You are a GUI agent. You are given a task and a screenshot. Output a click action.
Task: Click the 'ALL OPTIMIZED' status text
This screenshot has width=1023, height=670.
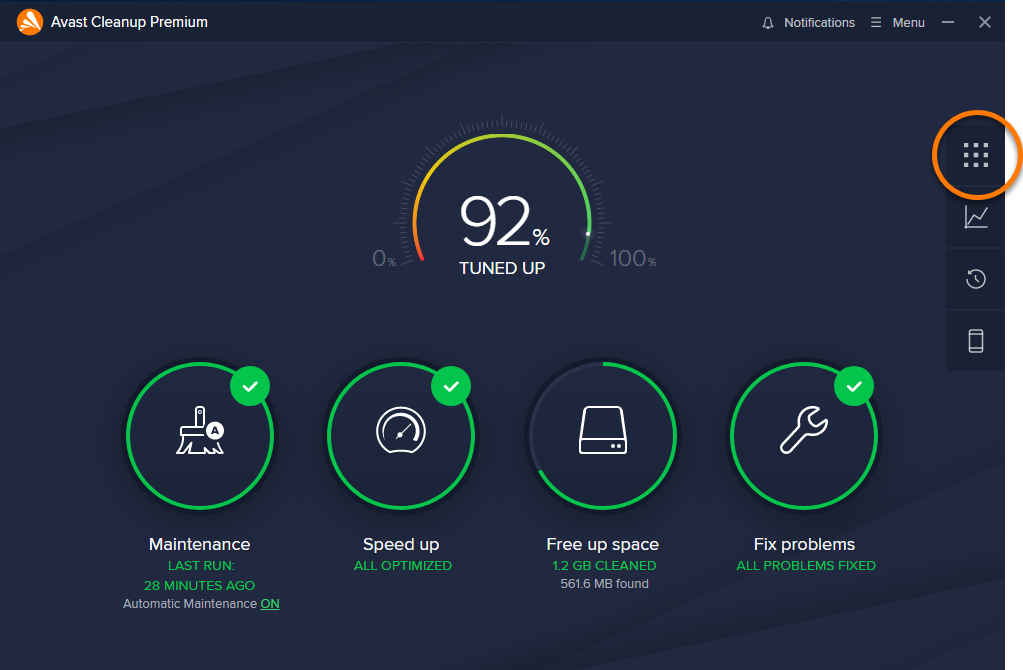[403, 566]
